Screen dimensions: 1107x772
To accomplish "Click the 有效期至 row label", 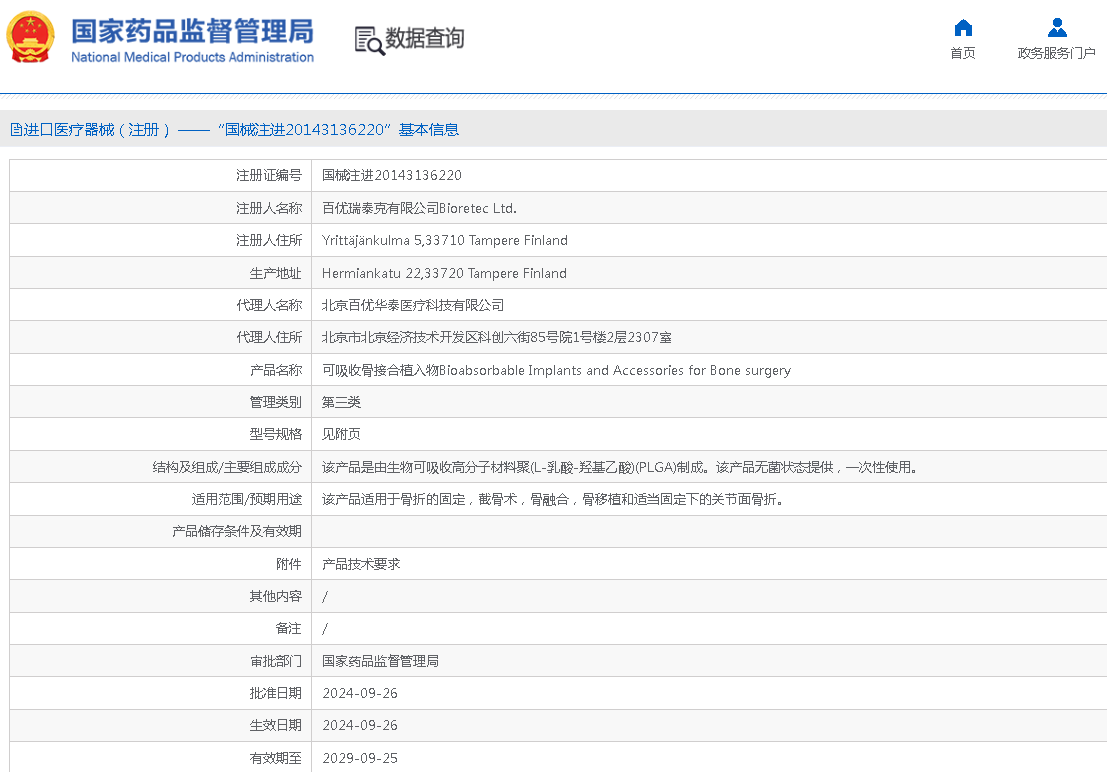I will coord(275,758).
